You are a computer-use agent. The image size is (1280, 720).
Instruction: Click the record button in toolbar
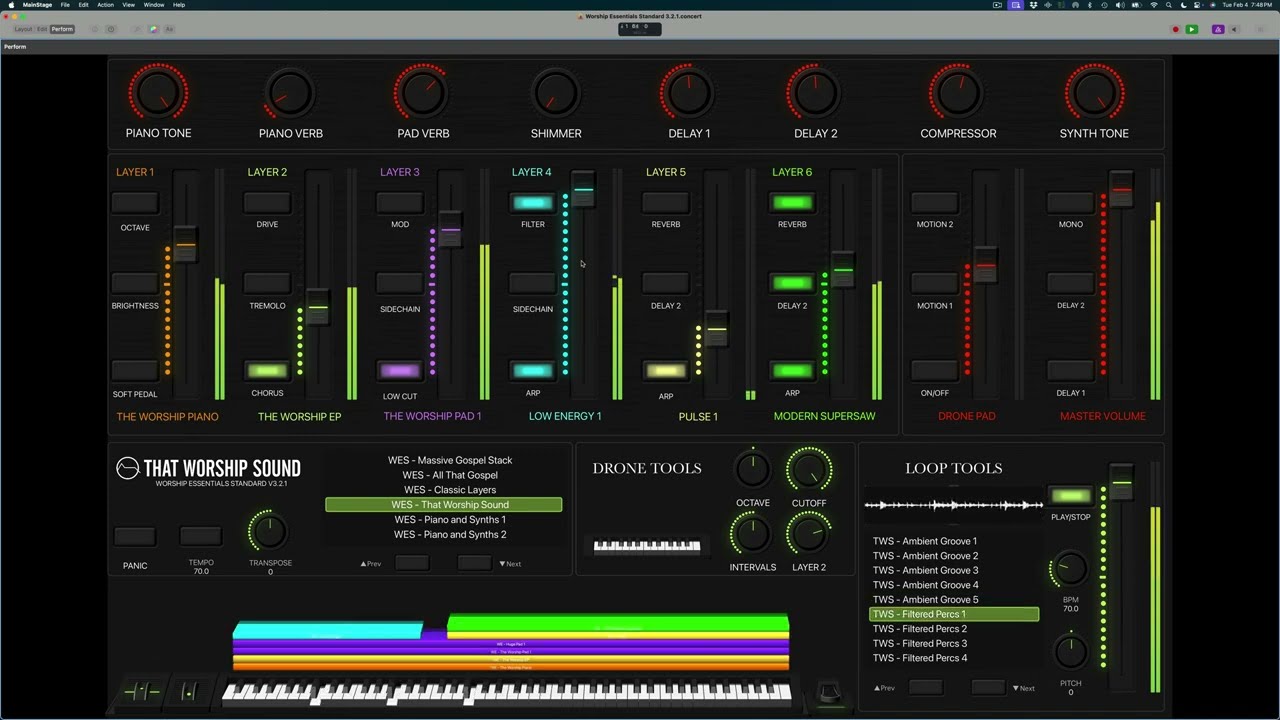(x=1176, y=29)
